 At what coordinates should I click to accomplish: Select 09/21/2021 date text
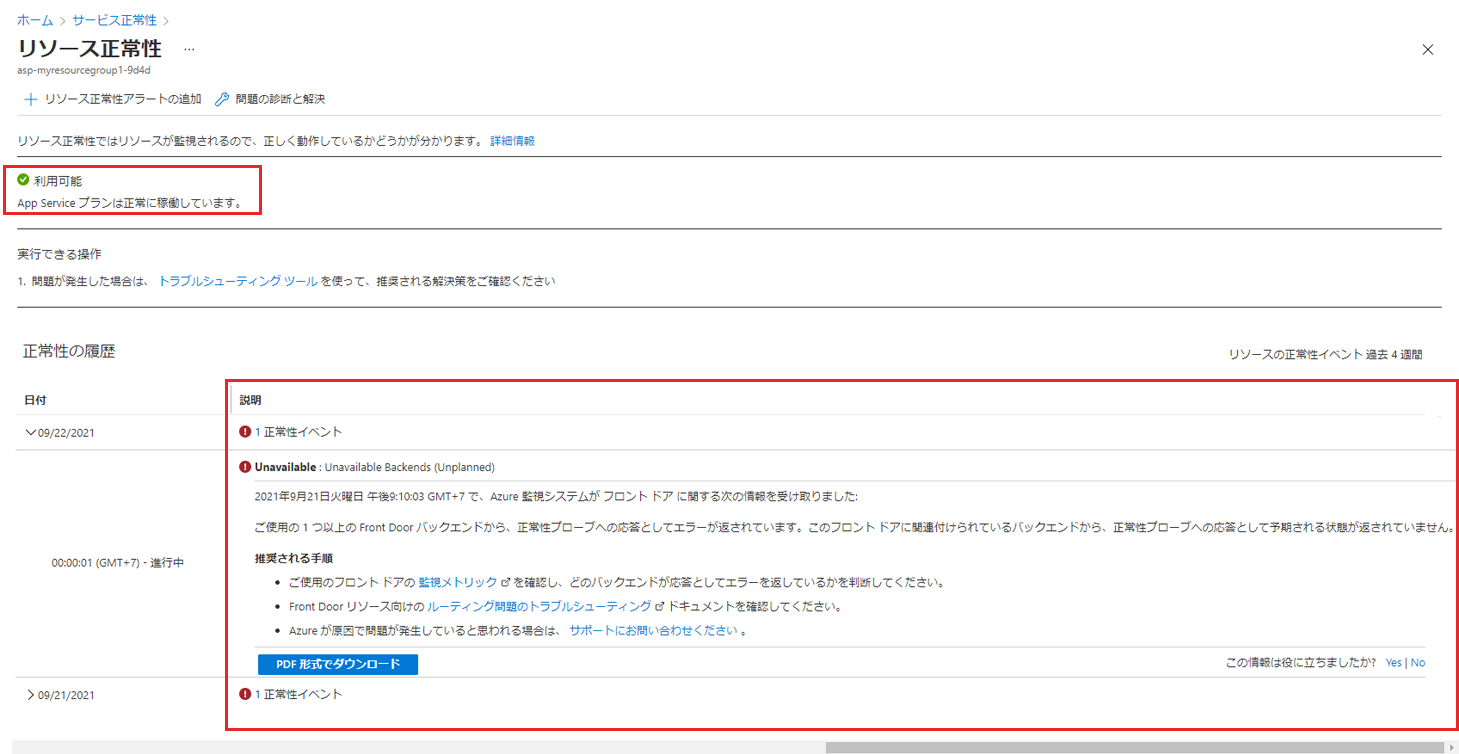coord(67,695)
